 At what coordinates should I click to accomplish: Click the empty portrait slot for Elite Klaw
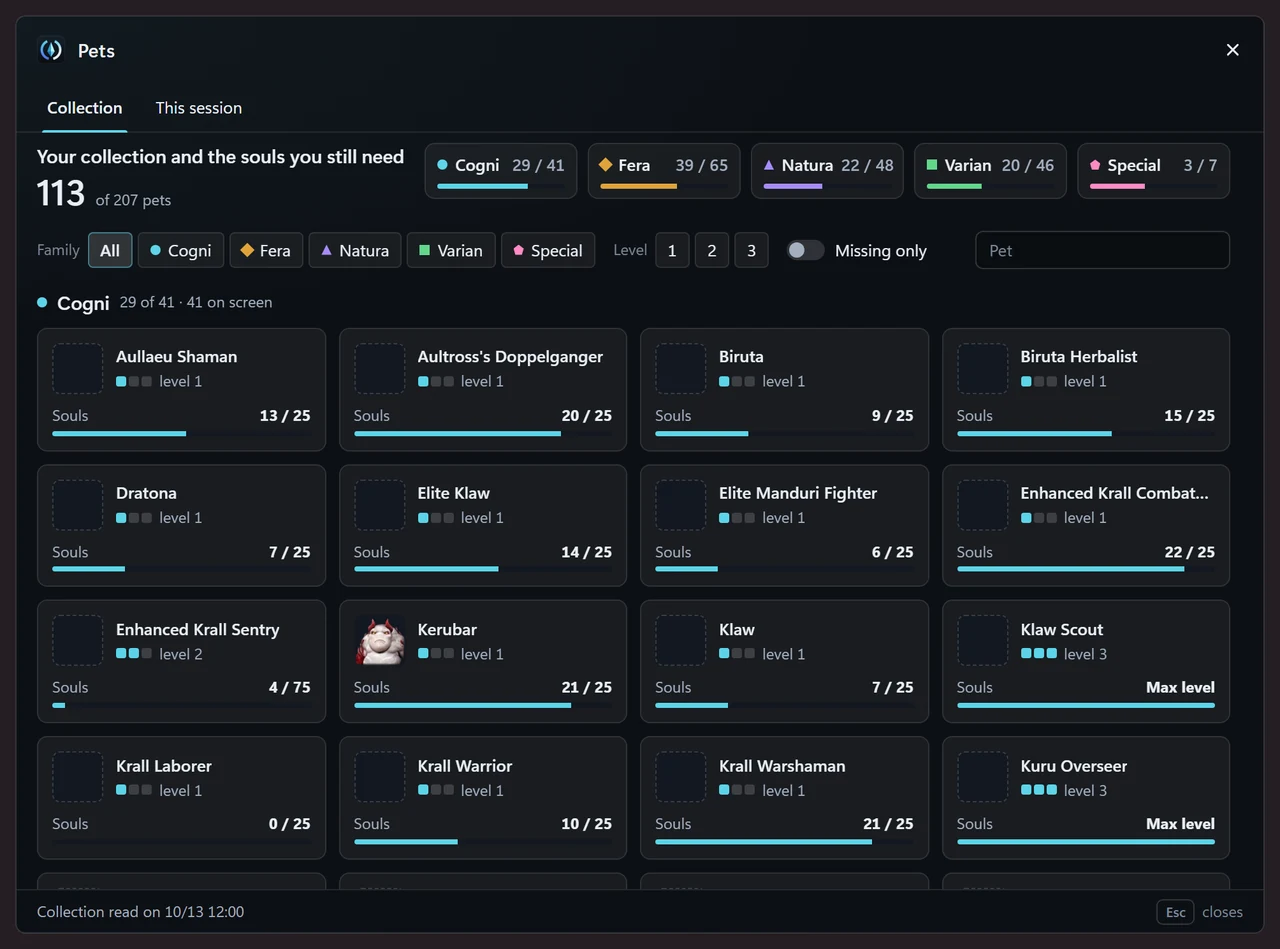tap(379, 505)
